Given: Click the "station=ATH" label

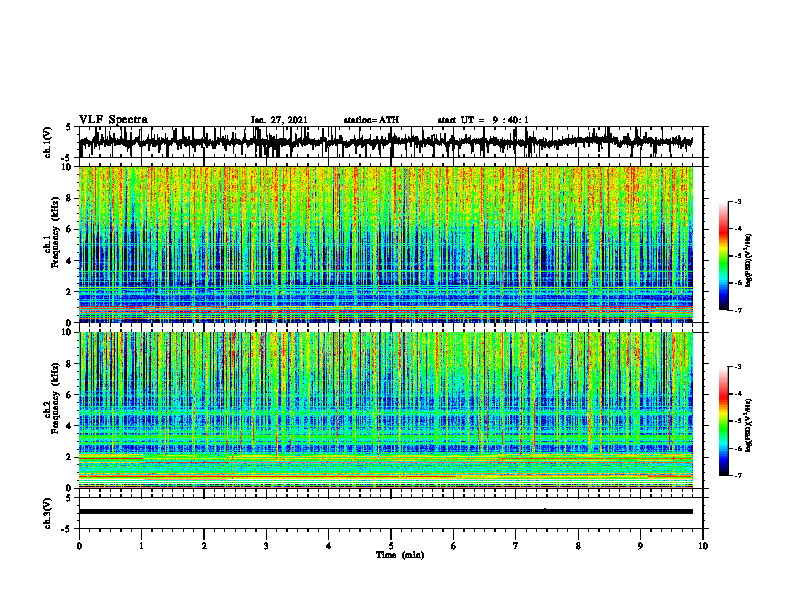Looking at the screenshot, I should [371, 120].
